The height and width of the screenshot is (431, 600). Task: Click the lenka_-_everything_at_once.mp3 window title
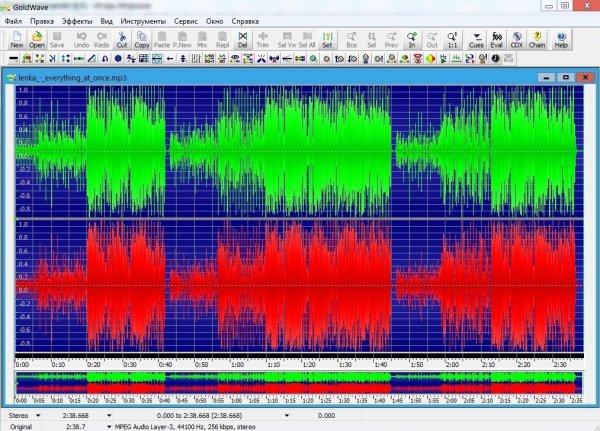pyautogui.click(x=72, y=78)
